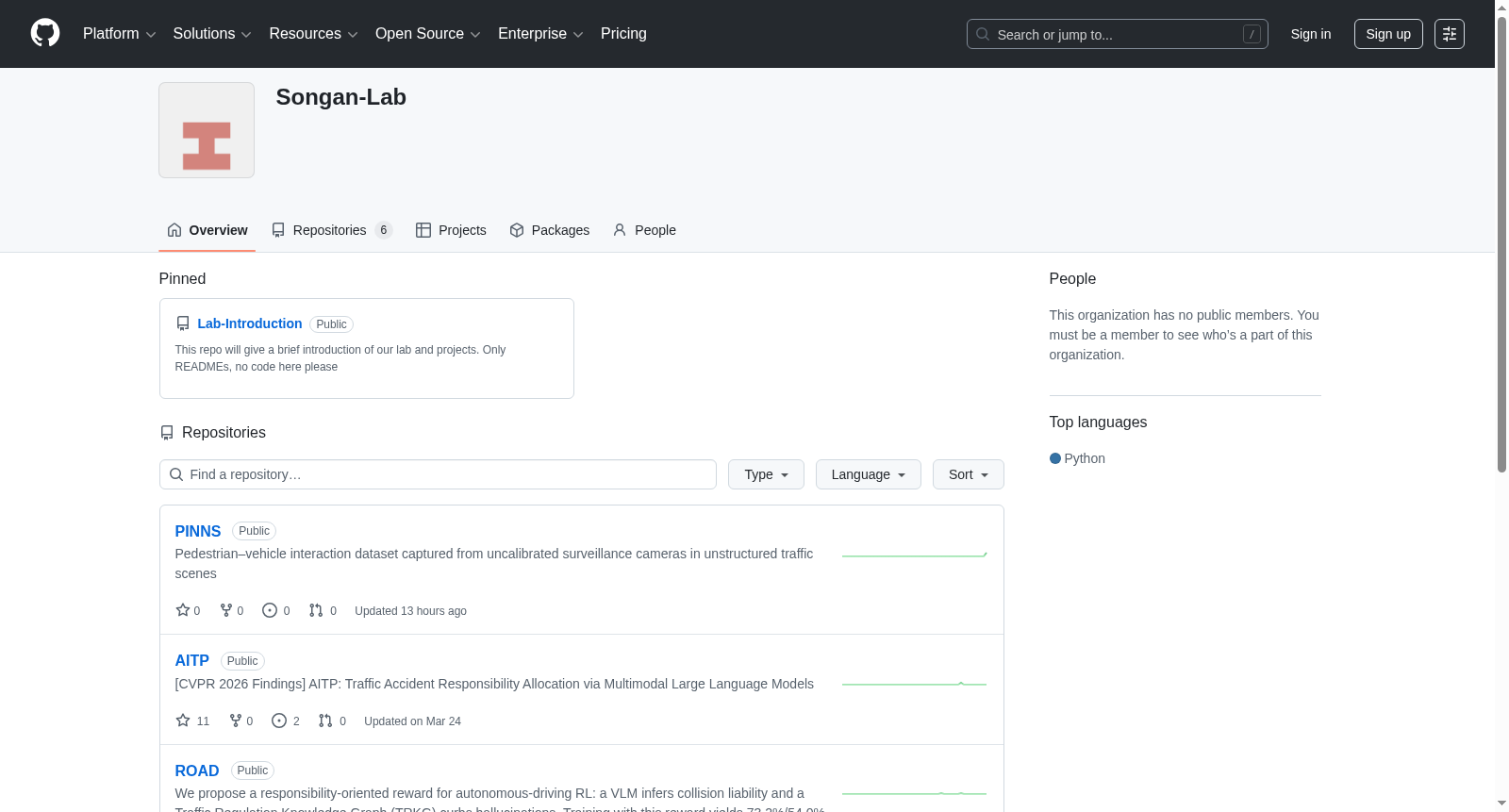Image resolution: width=1509 pixels, height=812 pixels.
Task: Expand the Solutions menu
Action: (x=212, y=34)
